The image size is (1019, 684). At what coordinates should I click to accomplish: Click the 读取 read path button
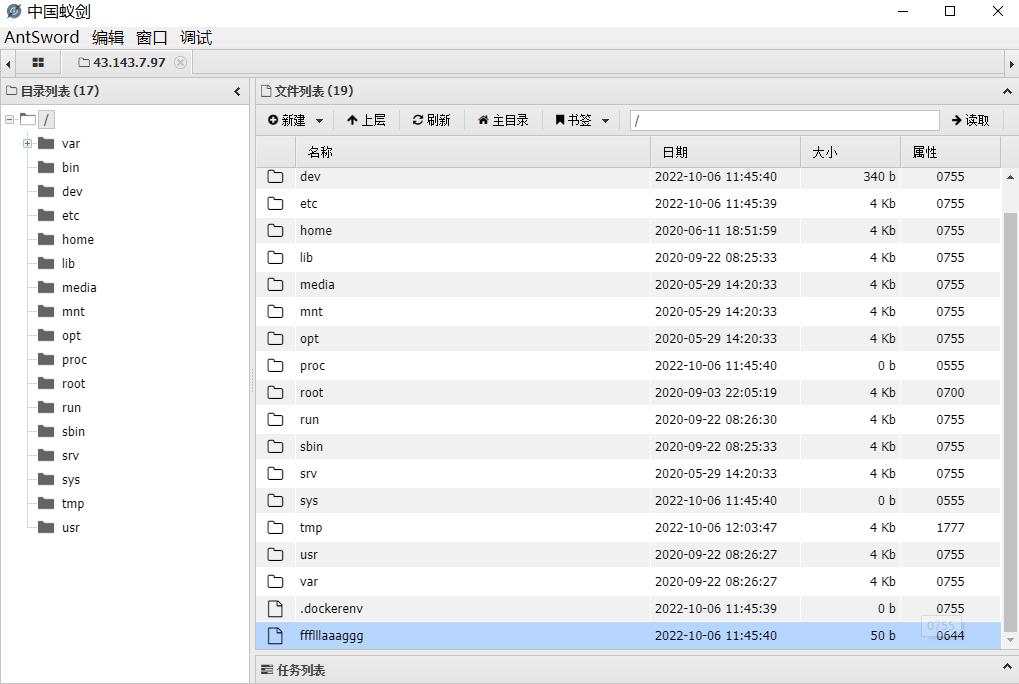pyautogui.click(x=970, y=120)
